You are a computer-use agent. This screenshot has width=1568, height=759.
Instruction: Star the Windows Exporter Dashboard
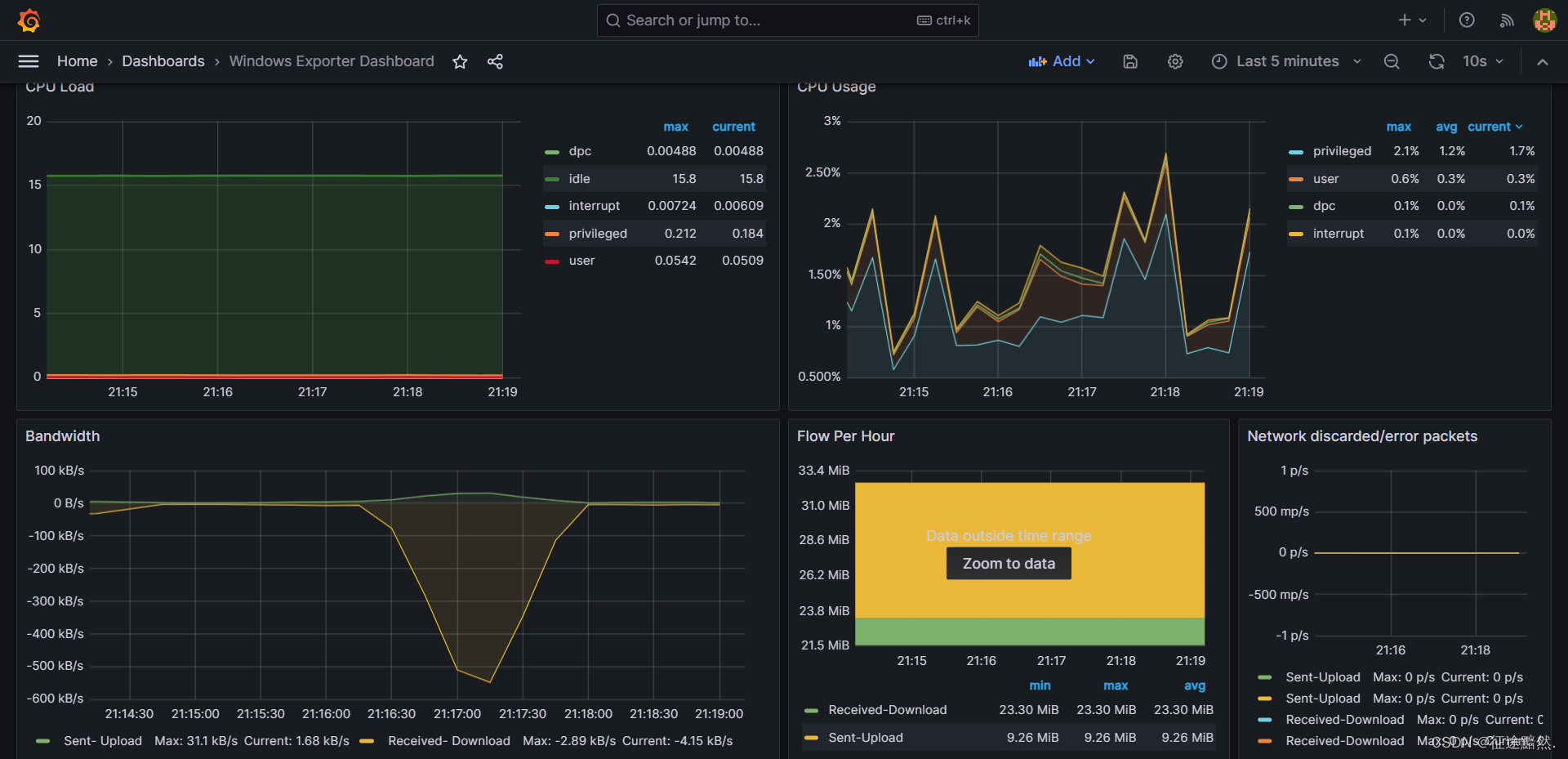coord(460,61)
